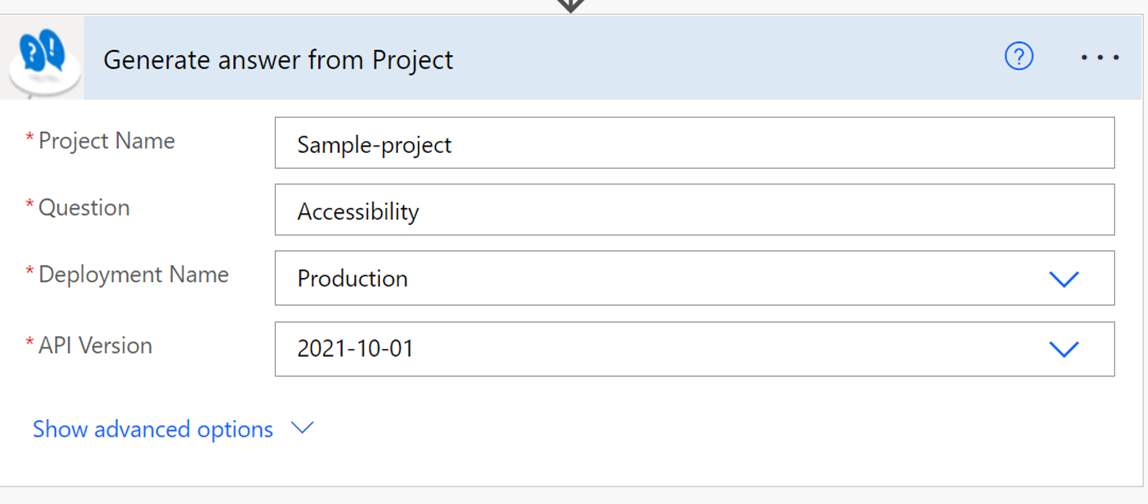1148x504 pixels.
Task: Click the Question field label
Action: [84, 208]
